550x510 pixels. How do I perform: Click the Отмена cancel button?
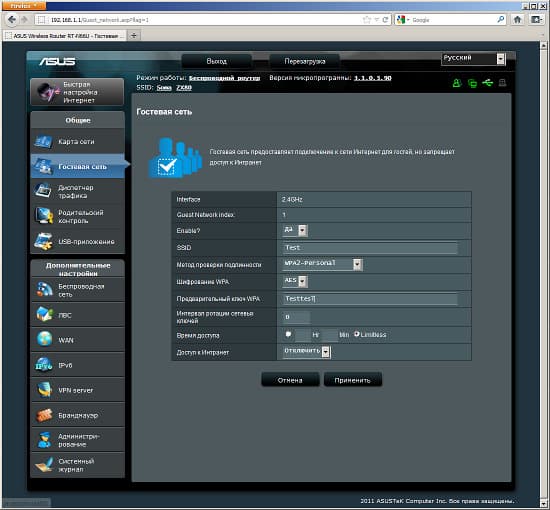coord(290,380)
